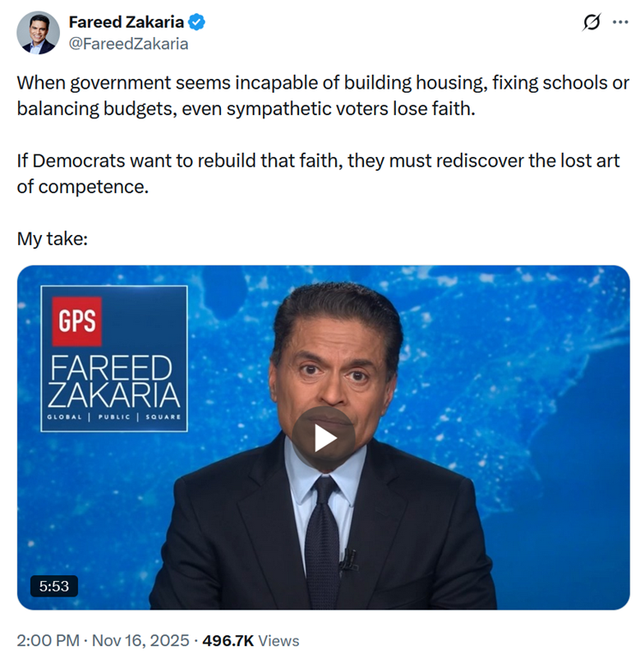Click the 5:53 video duration badge
The height and width of the screenshot is (655, 640).
pos(54,586)
